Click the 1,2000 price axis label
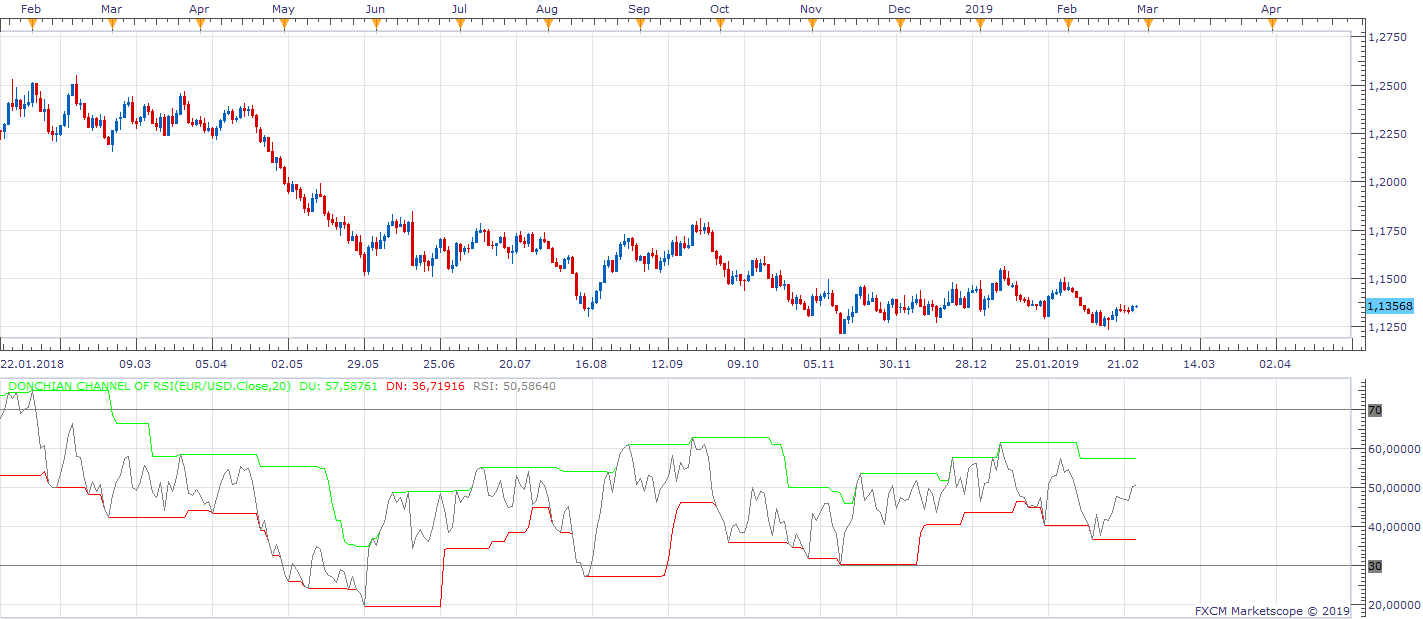Image resolution: width=1423 pixels, height=619 pixels. click(1387, 182)
